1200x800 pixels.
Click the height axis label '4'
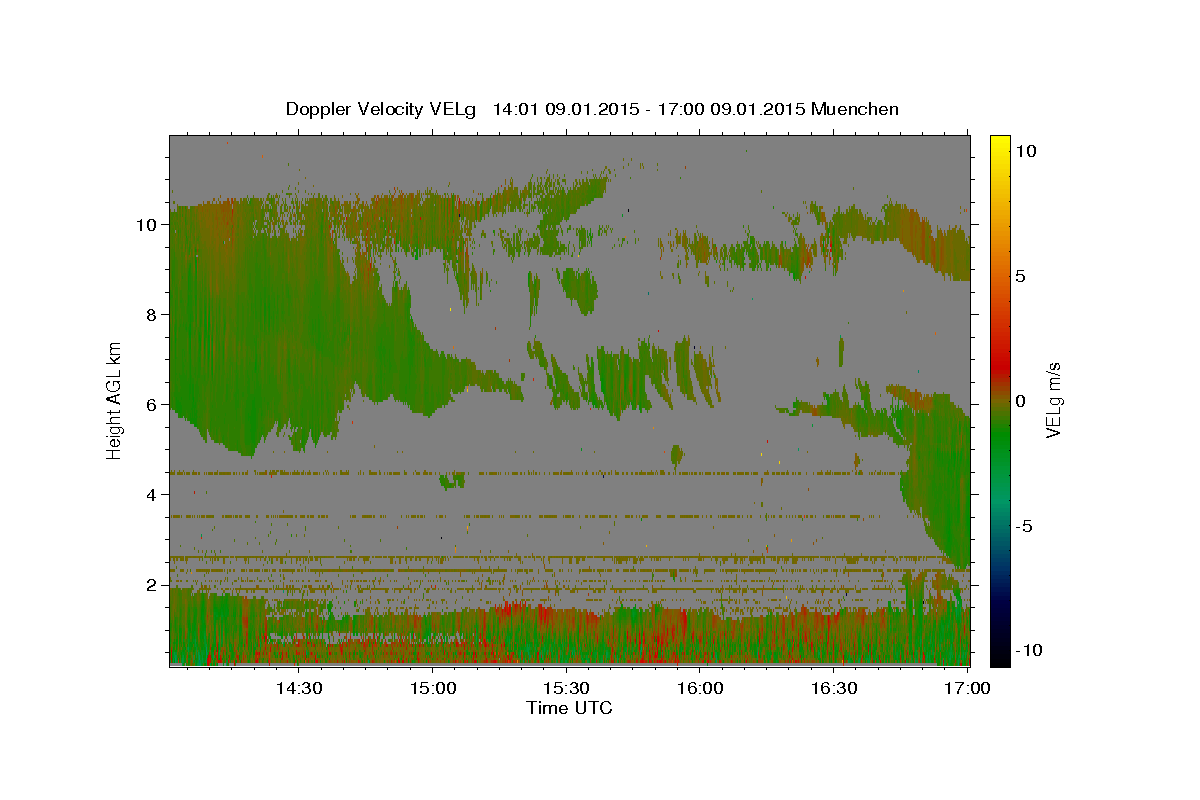tap(151, 495)
